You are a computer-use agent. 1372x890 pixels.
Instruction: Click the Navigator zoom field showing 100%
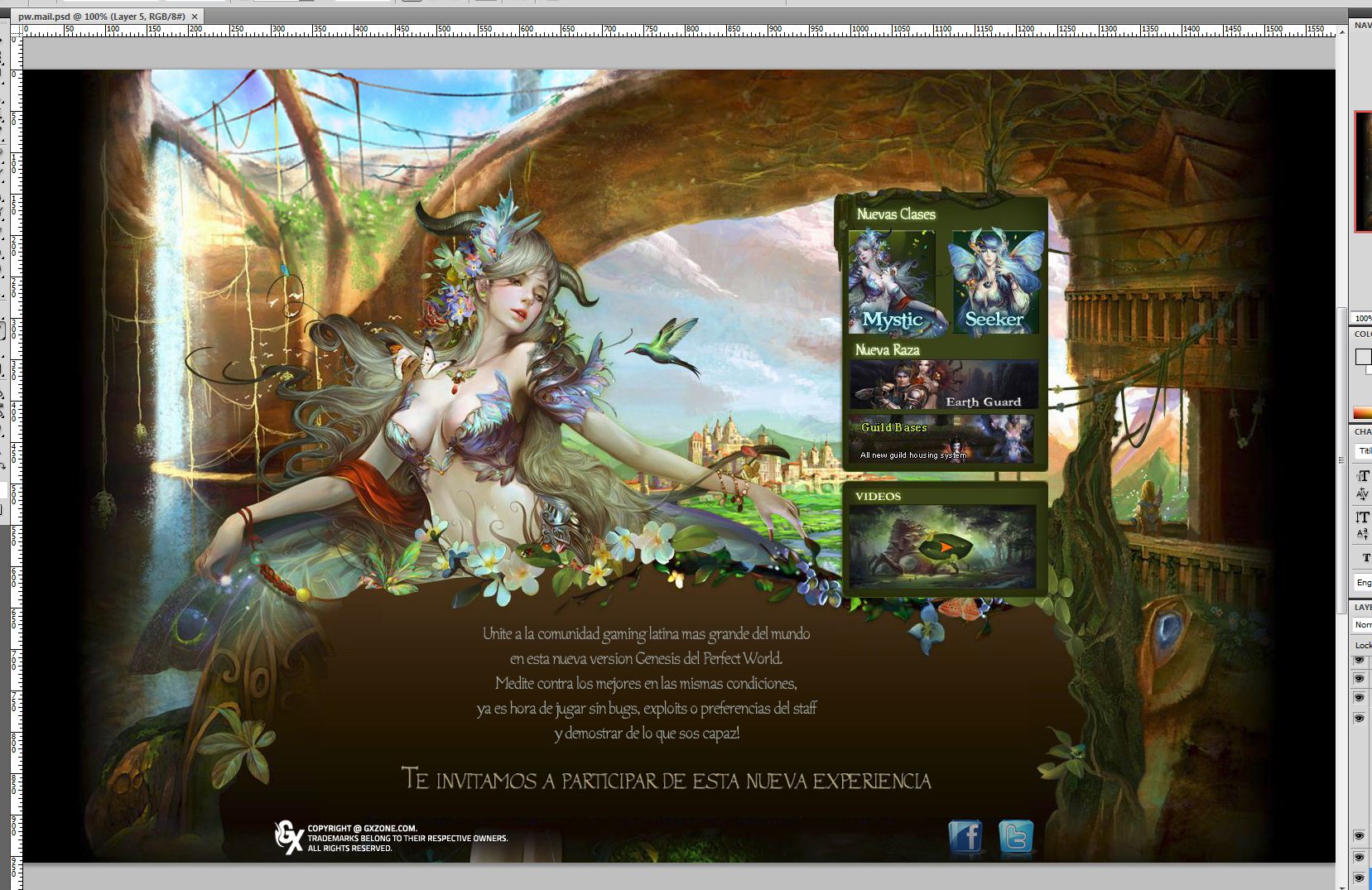point(1363,318)
